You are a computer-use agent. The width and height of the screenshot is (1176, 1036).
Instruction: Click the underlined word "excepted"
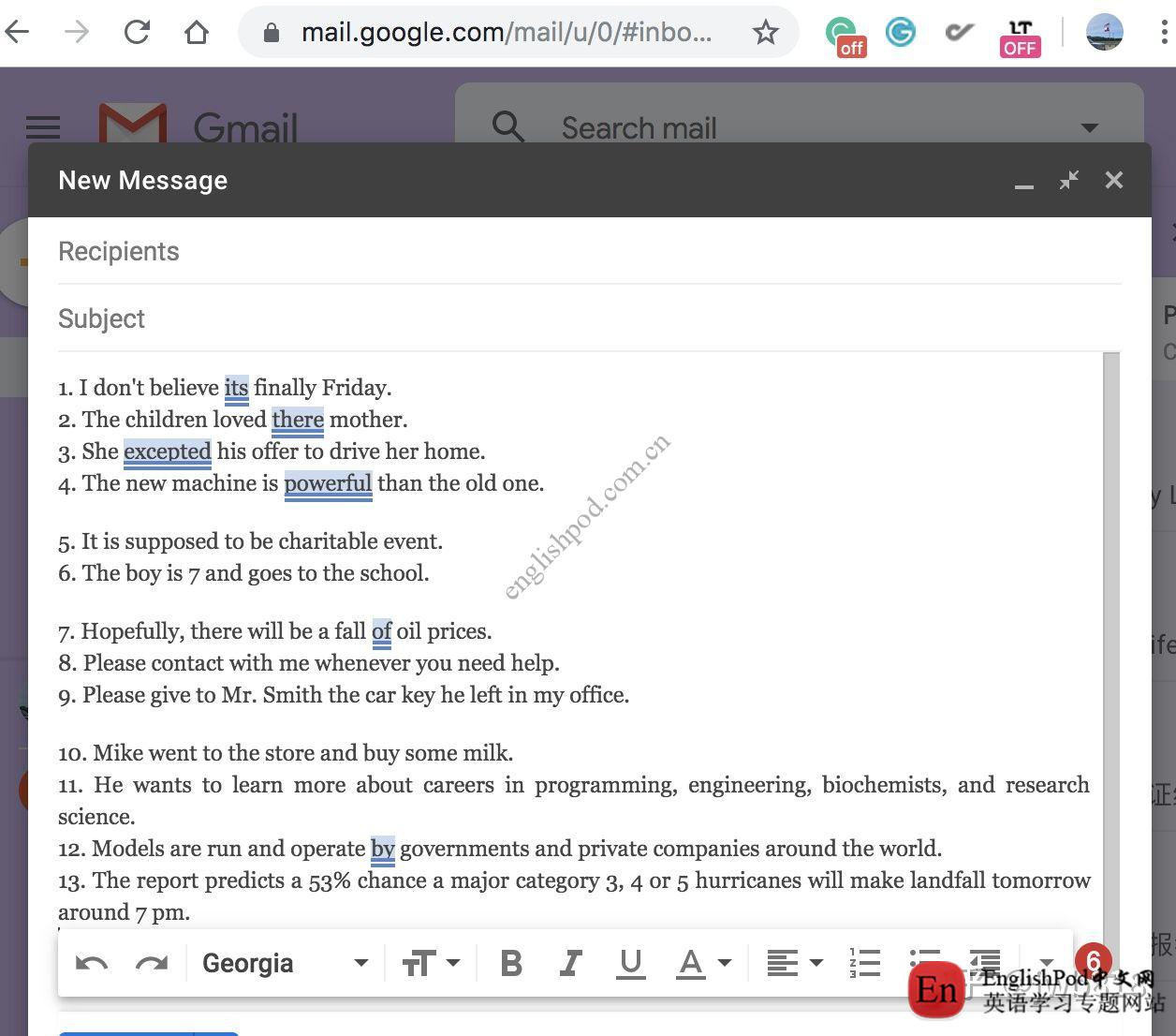(x=168, y=451)
